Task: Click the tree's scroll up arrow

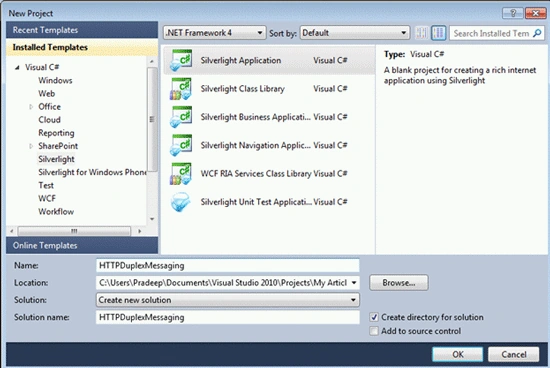Action: point(152,61)
